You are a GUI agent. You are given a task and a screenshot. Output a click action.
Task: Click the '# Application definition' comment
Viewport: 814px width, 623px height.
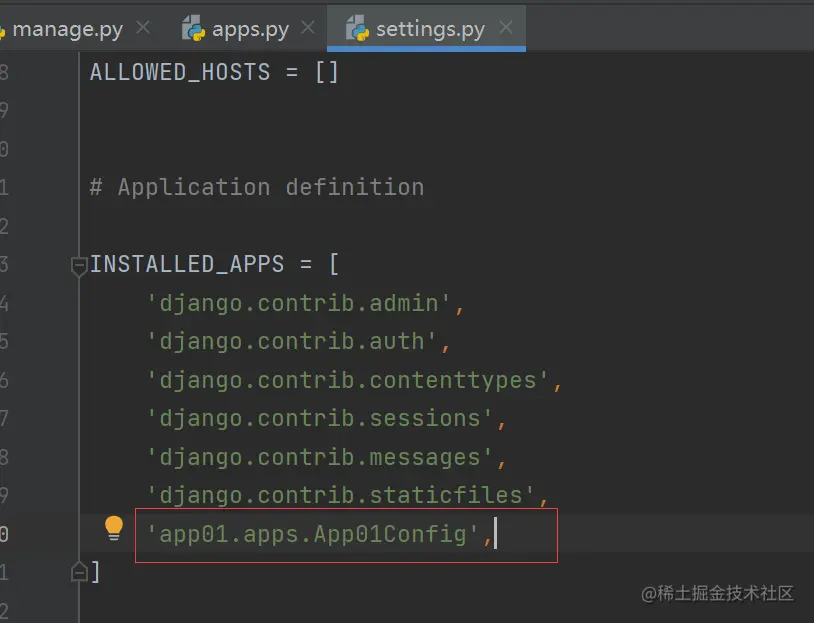coord(257,187)
